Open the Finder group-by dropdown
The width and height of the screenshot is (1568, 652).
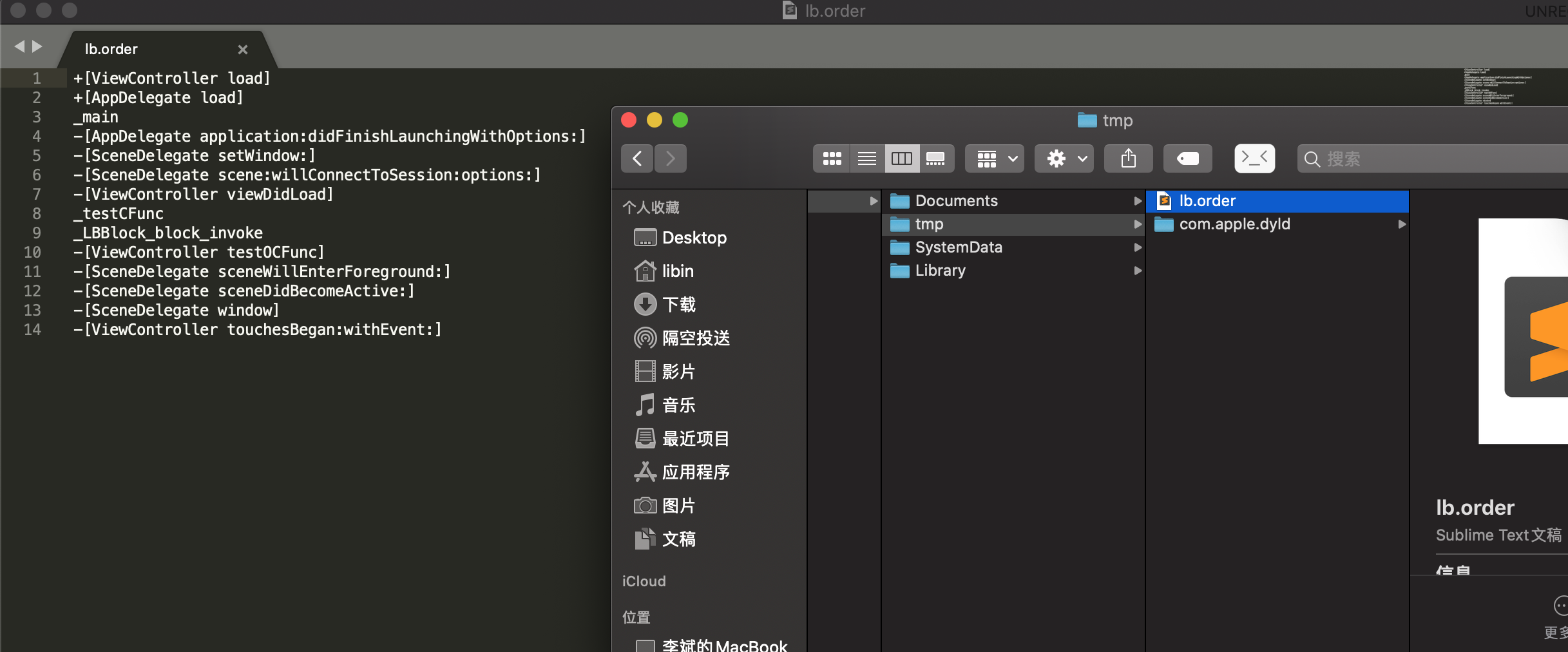[995, 158]
